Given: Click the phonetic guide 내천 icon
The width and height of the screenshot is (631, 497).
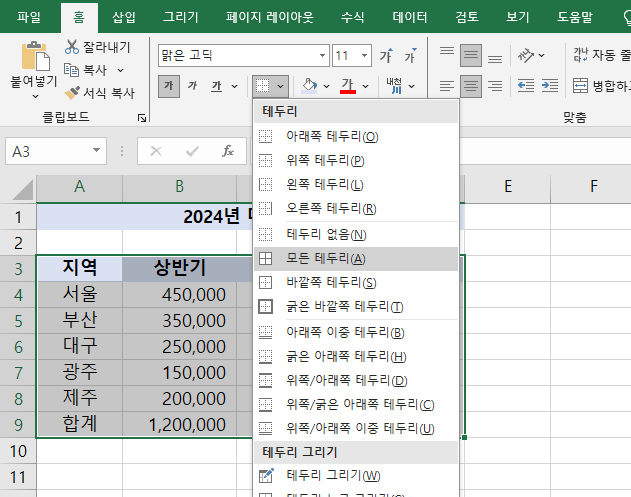Looking at the screenshot, I should 394,86.
